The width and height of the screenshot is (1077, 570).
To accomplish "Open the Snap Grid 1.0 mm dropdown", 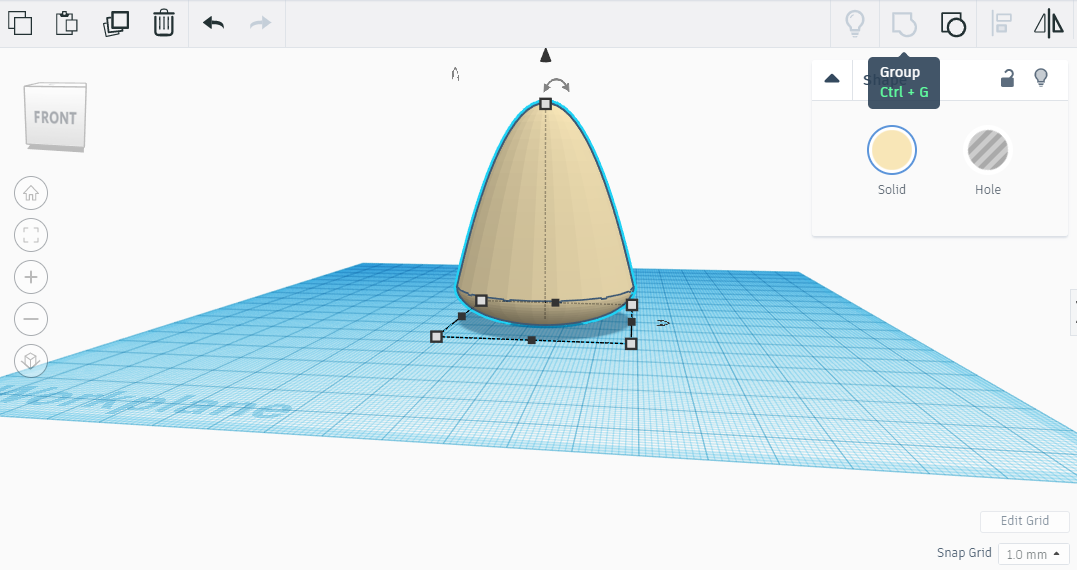I will coord(1032,554).
